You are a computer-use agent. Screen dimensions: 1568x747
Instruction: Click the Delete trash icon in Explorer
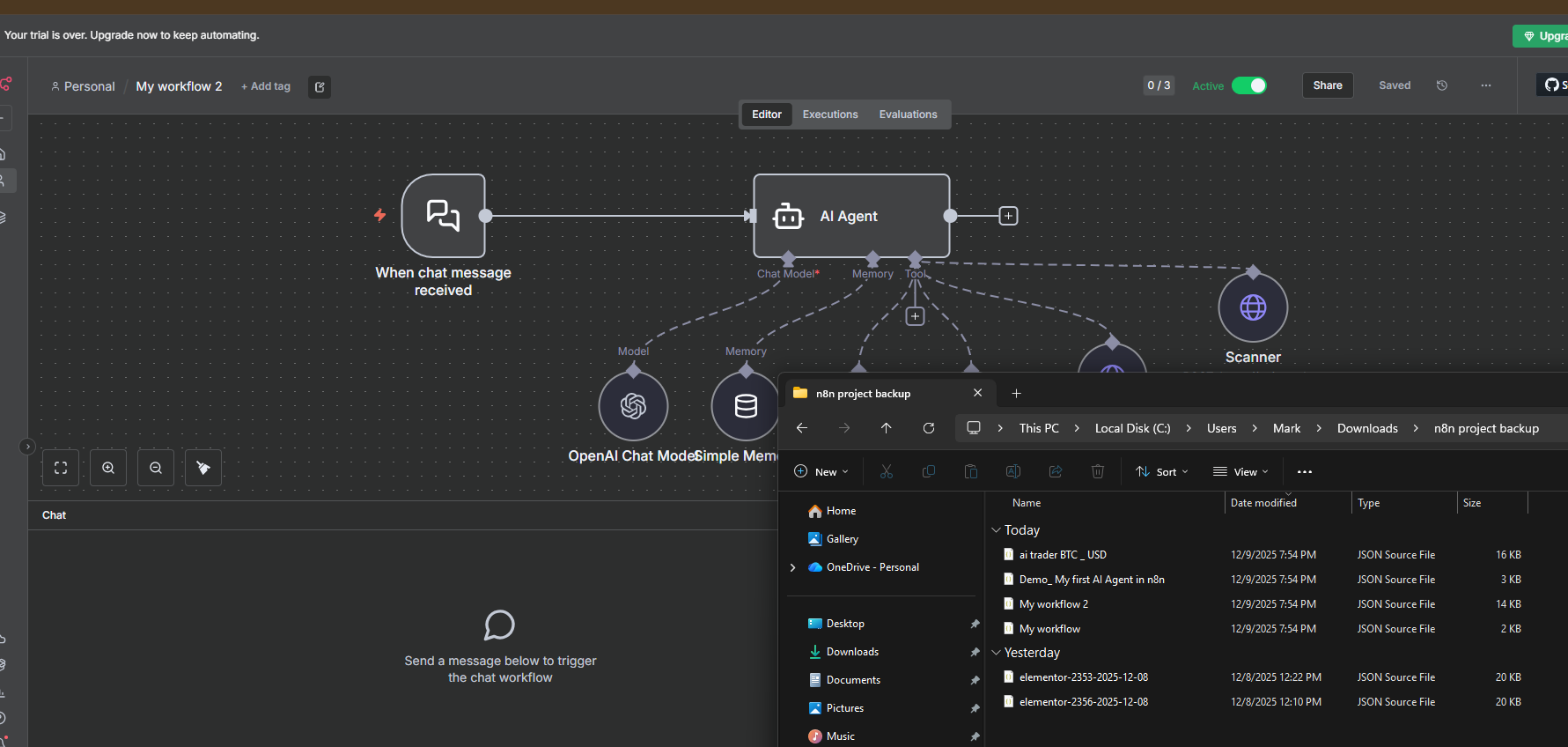pyautogui.click(x=1098, y=472)
